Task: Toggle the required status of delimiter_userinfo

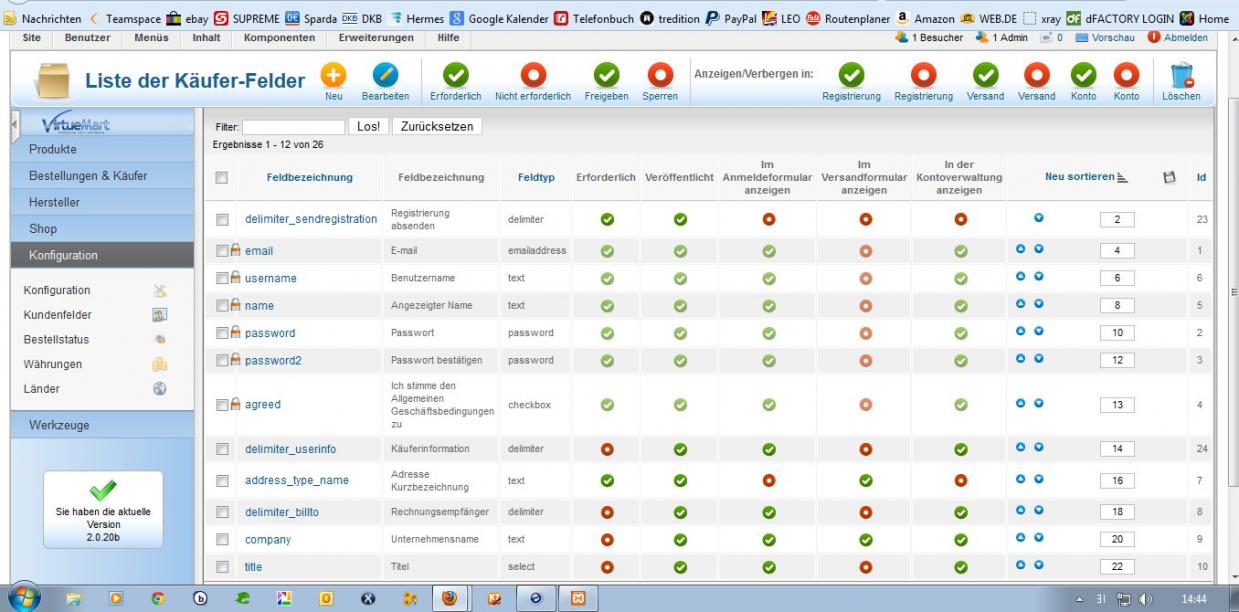Action: [606, 449]
